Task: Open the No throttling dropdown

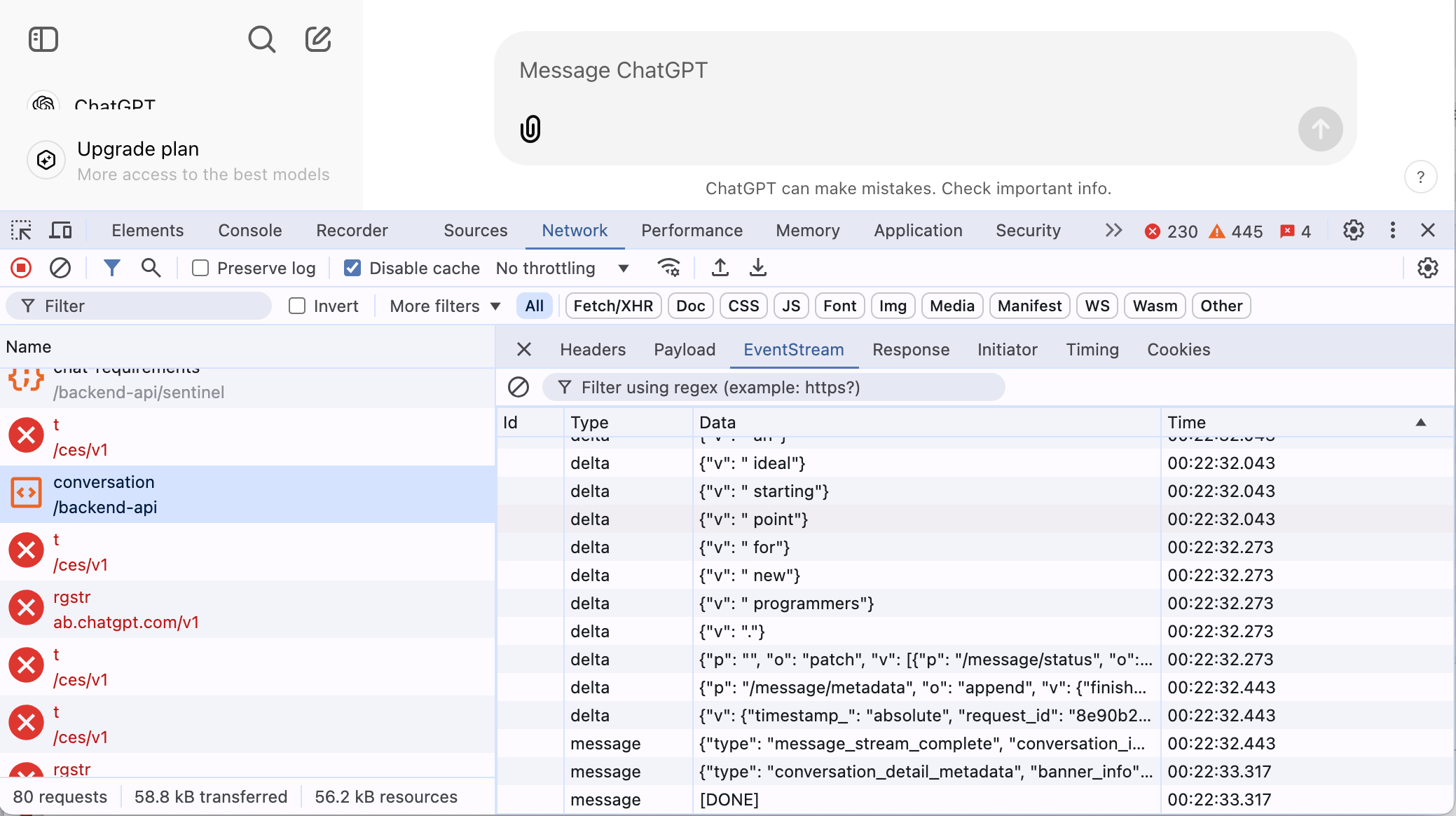Action: (x=563, y=268)
